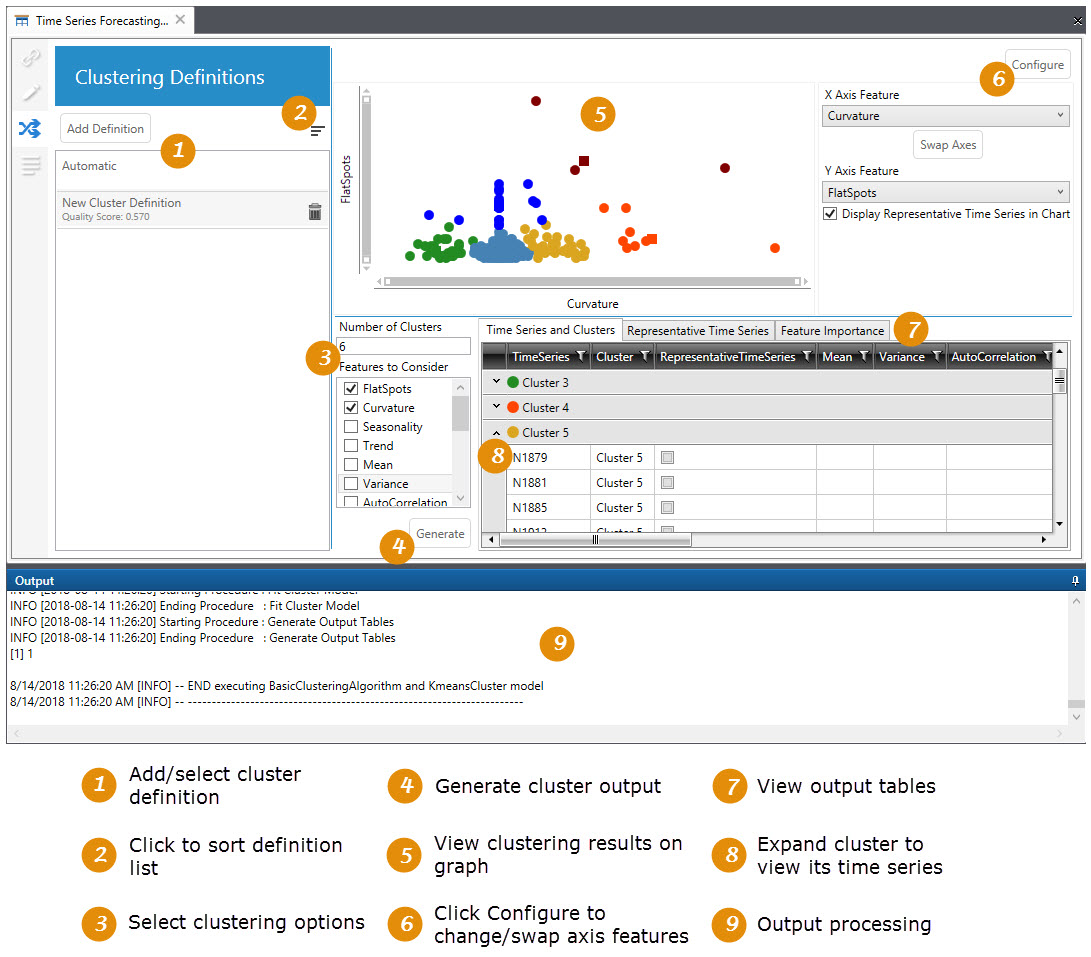The width and height of the screenshot is (1091, 957).
Task: Expand the Cluster 3 group row
Action: pyautogui.click(x=497, y=382)
